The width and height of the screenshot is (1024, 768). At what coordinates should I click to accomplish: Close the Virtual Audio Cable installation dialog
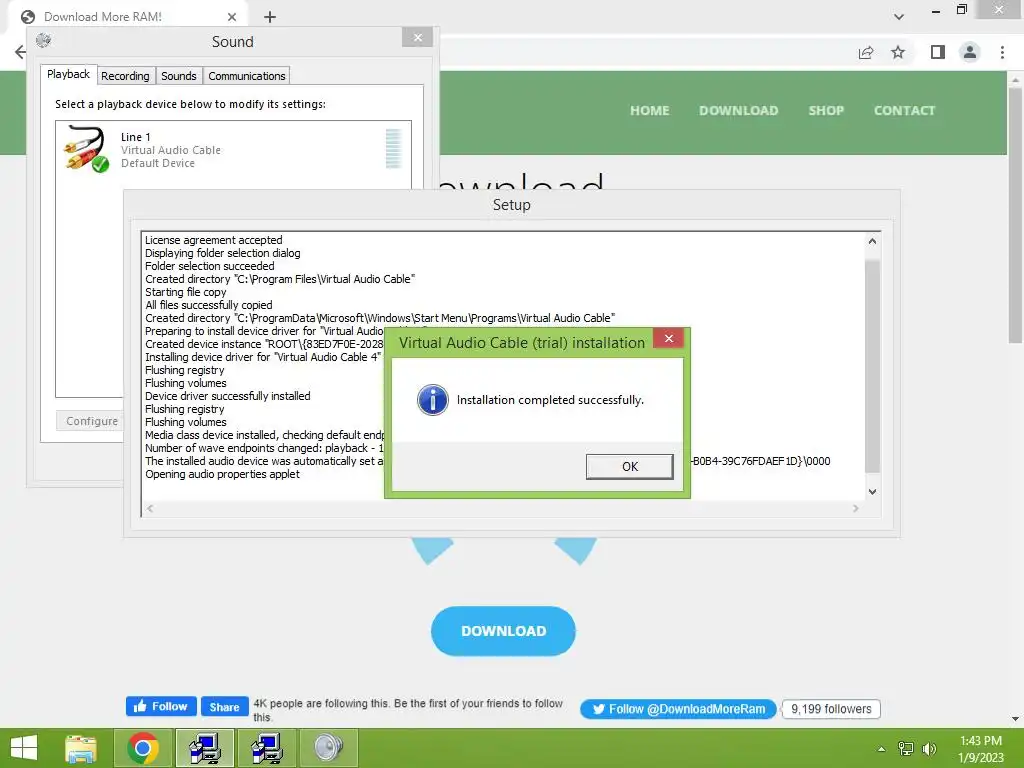pyautogui.click(x=668, y=338)
